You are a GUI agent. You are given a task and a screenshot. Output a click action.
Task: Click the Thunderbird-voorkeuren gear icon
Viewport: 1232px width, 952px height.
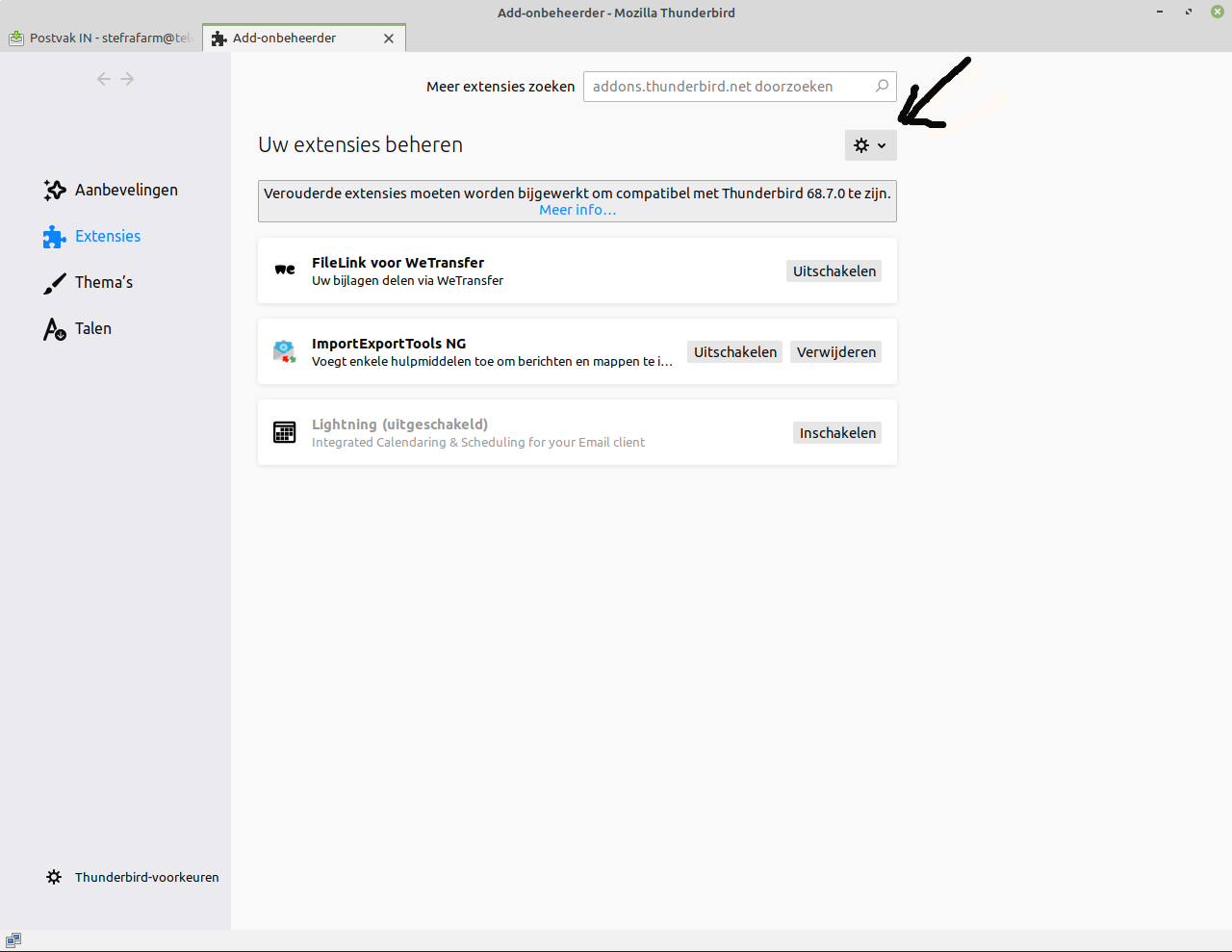54,877
